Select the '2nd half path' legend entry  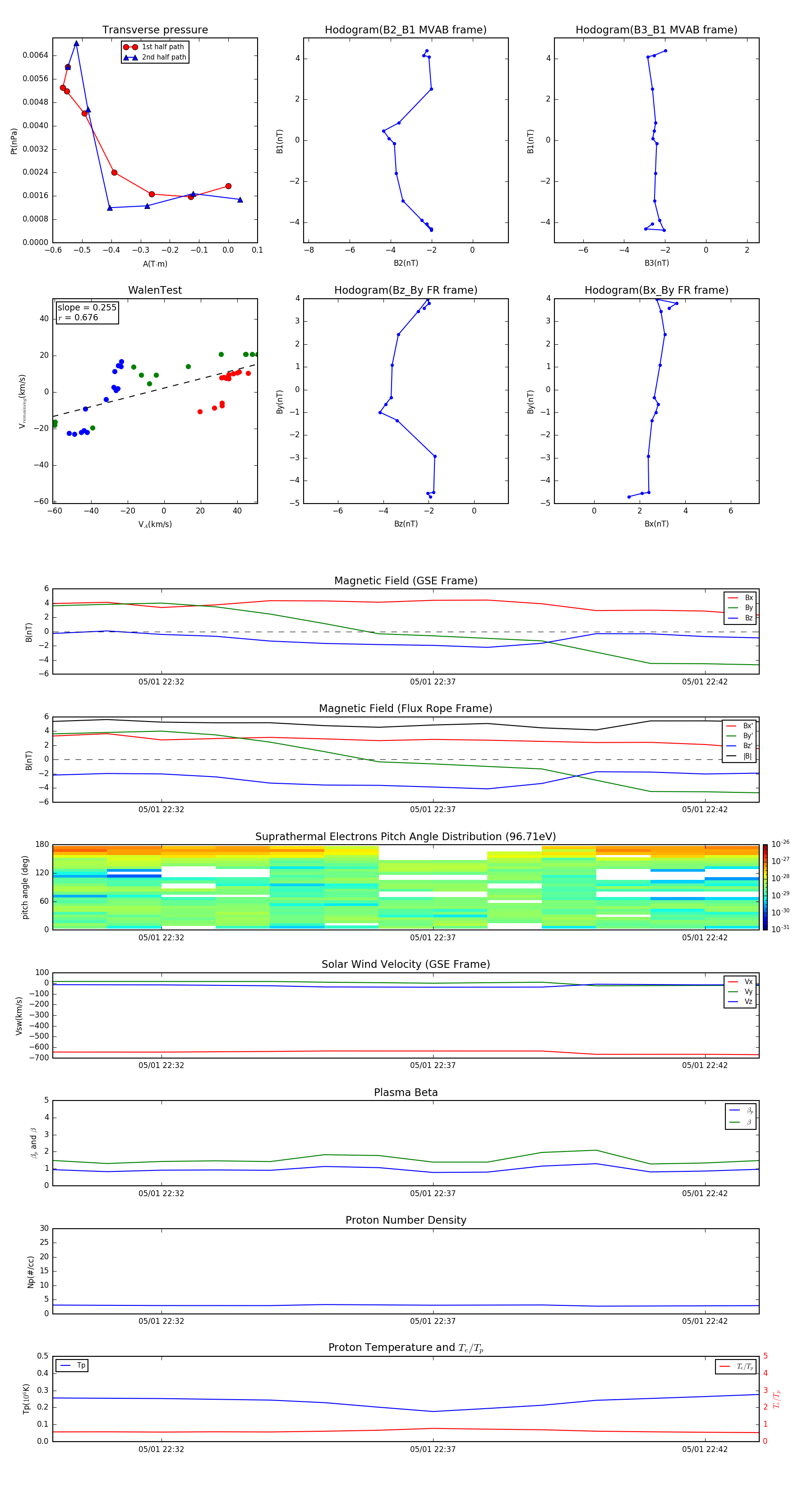(x=154, y=57)
